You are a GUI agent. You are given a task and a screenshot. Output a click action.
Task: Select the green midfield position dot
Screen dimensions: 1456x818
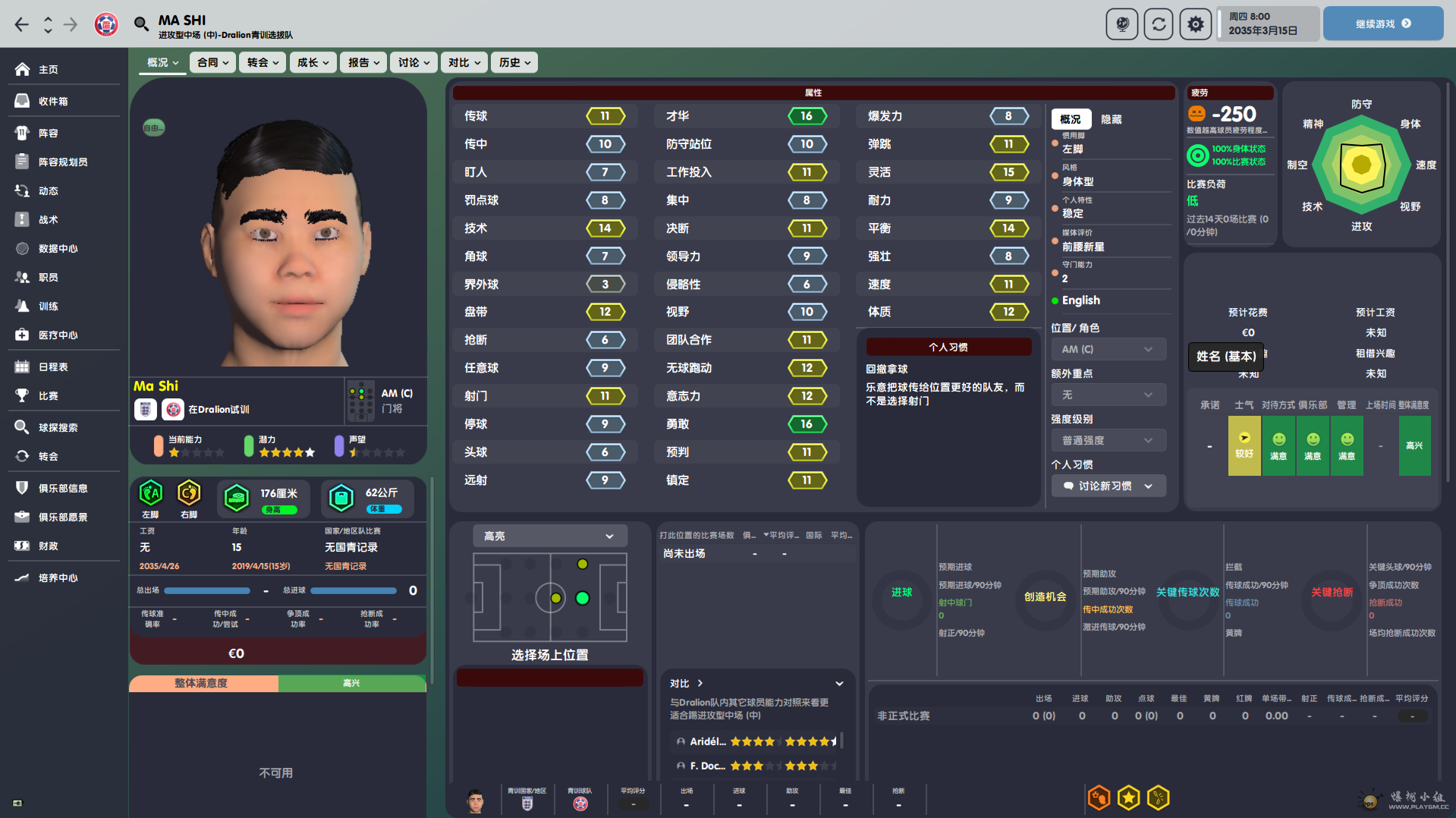(583, 598)
